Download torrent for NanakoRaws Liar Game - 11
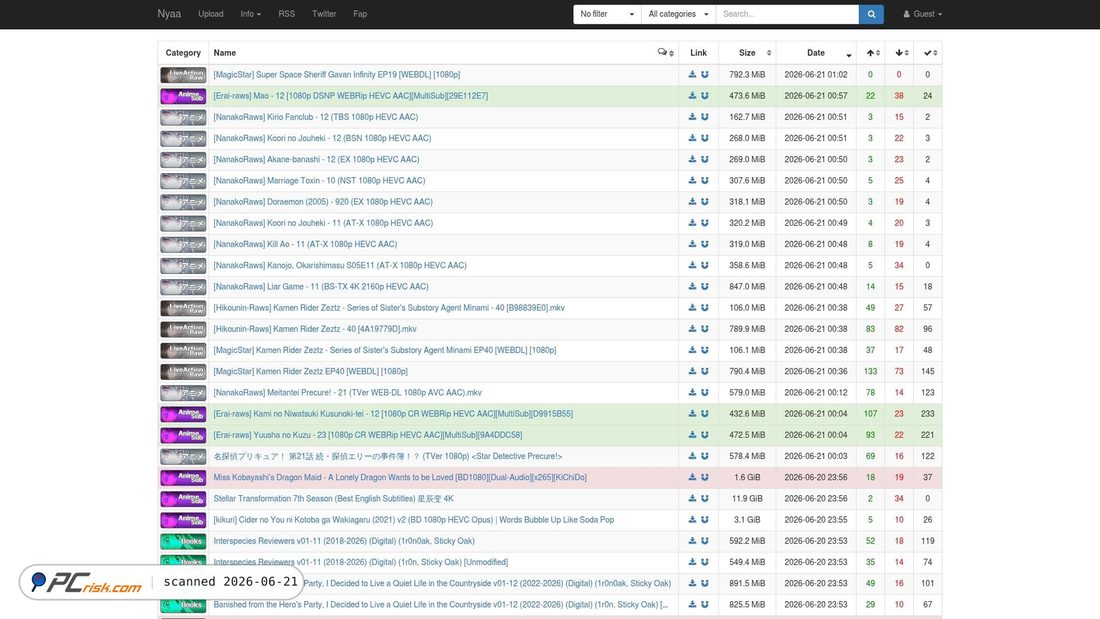Image resolution: width=1100 pixels, height=619 pixels. [692, 286]
